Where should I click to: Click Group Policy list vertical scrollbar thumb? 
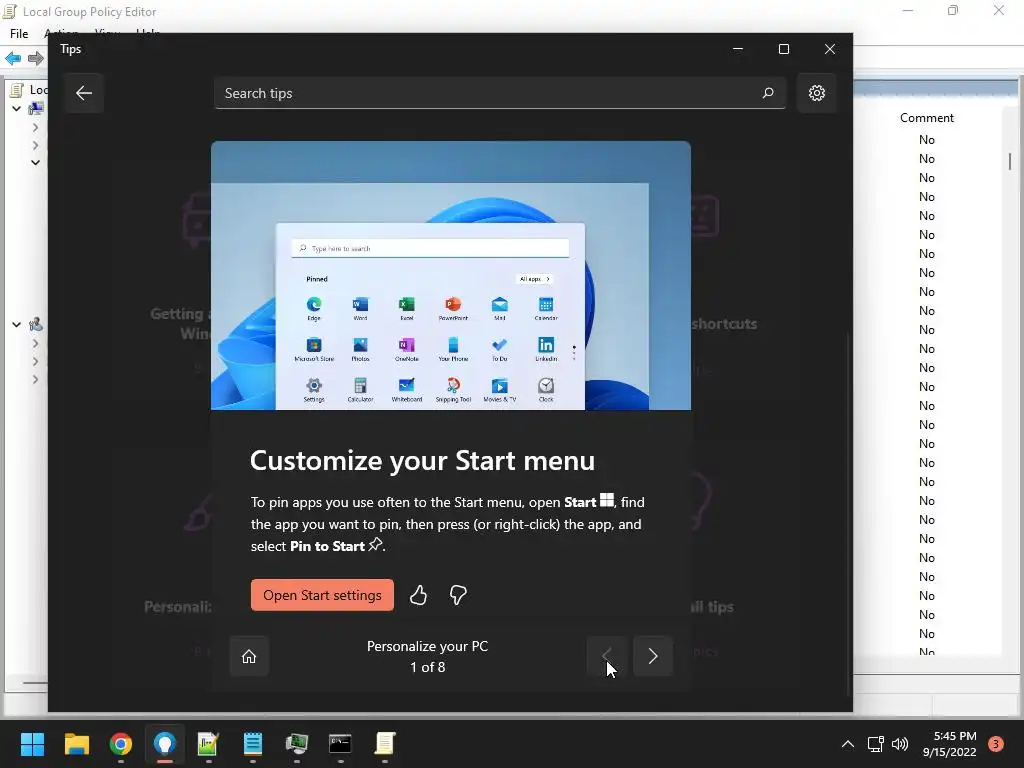click(1010, 161)
